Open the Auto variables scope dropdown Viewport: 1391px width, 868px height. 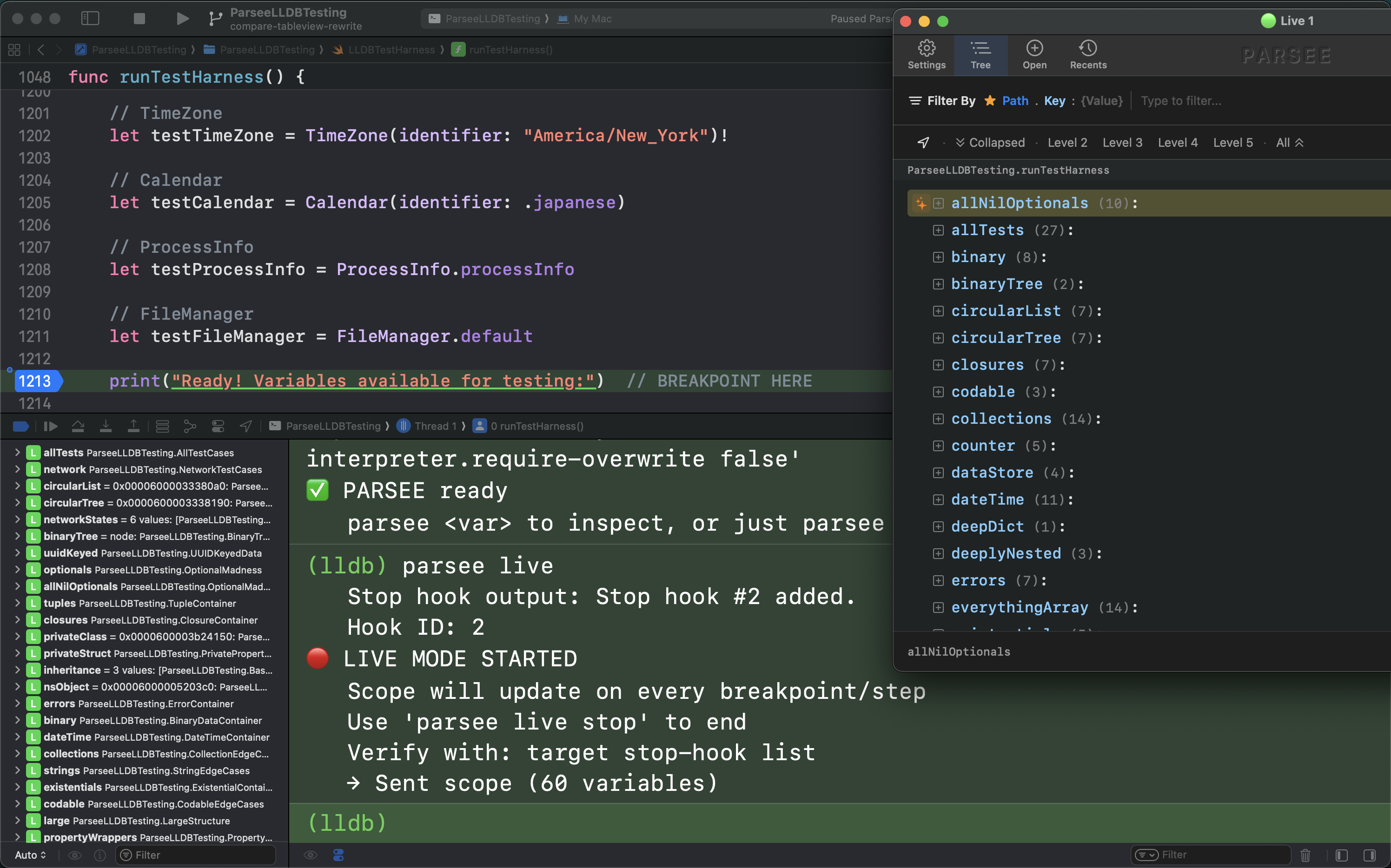[x=30, y=855]
